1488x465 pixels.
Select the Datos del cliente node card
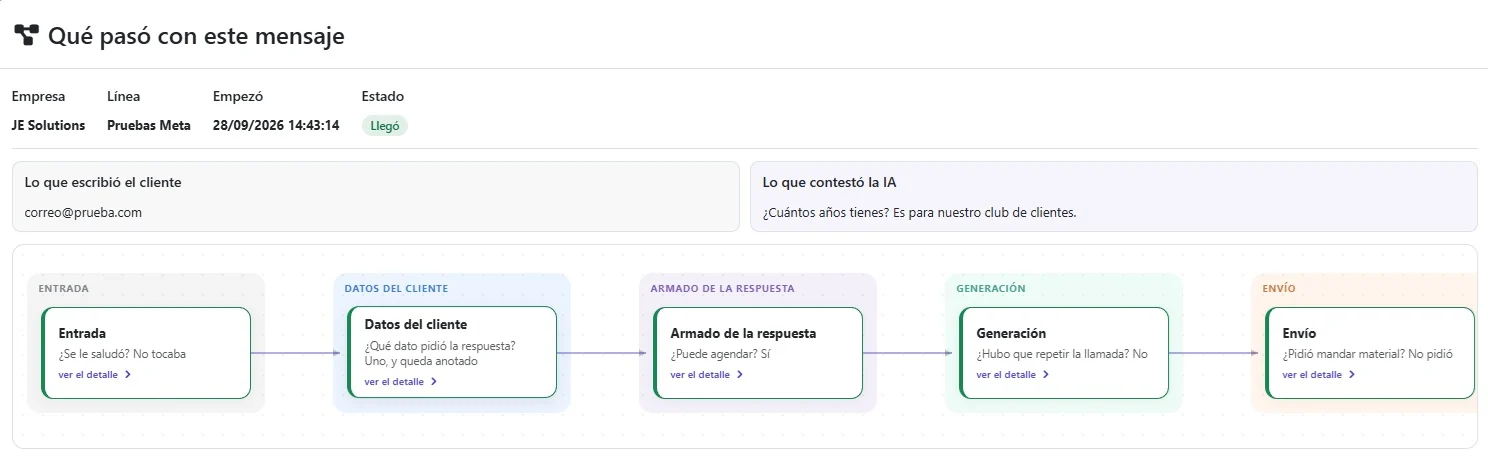[x=452, y=353]
